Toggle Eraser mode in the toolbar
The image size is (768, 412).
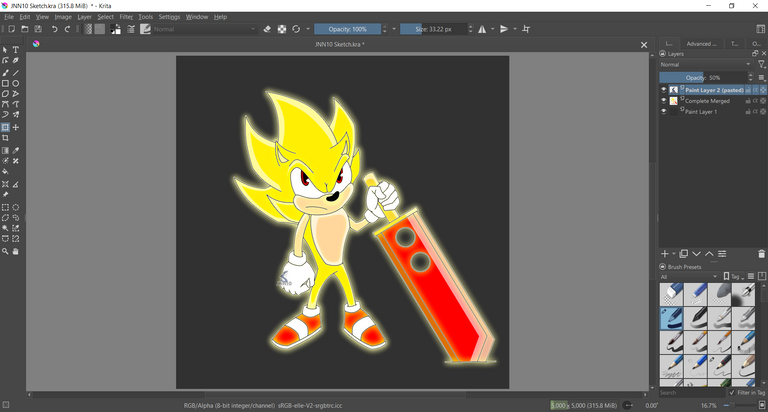click(x=267, y=29)
